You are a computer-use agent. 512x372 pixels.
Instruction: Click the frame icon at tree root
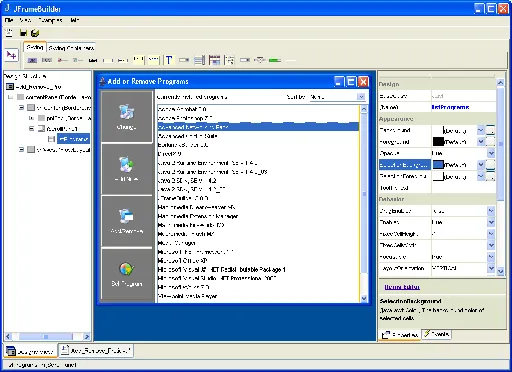(x=10, y=87)
